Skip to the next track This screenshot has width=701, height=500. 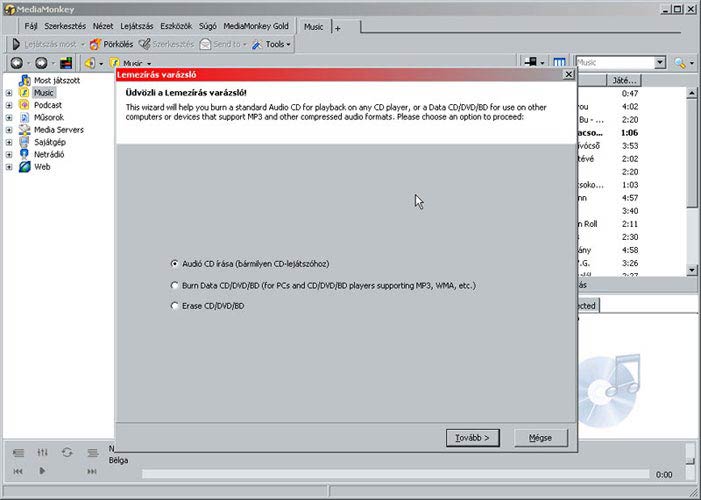tap(92, 470)
